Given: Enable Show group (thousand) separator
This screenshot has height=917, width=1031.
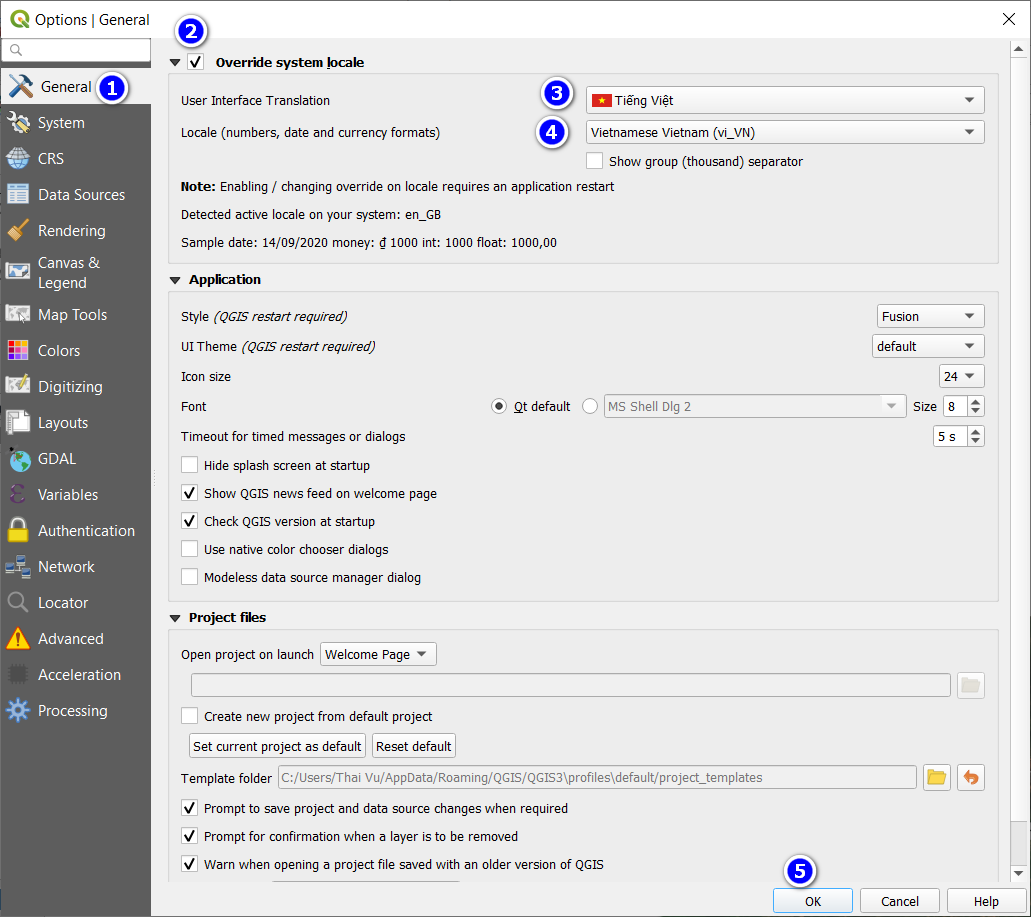Looking at the screenshot, I should coord(594,161).
